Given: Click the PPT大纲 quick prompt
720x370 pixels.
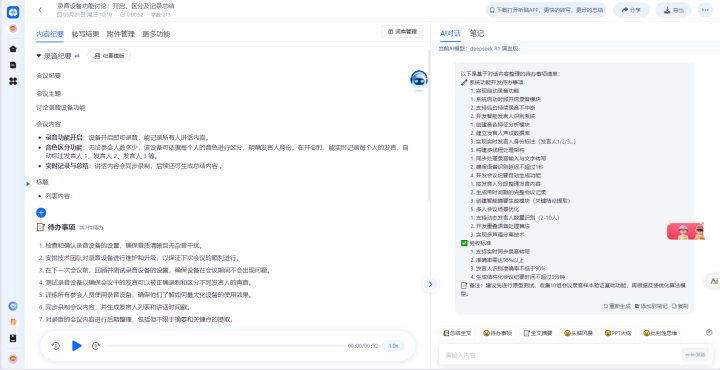Looking at the screenshot, I should tap(618, 333).
